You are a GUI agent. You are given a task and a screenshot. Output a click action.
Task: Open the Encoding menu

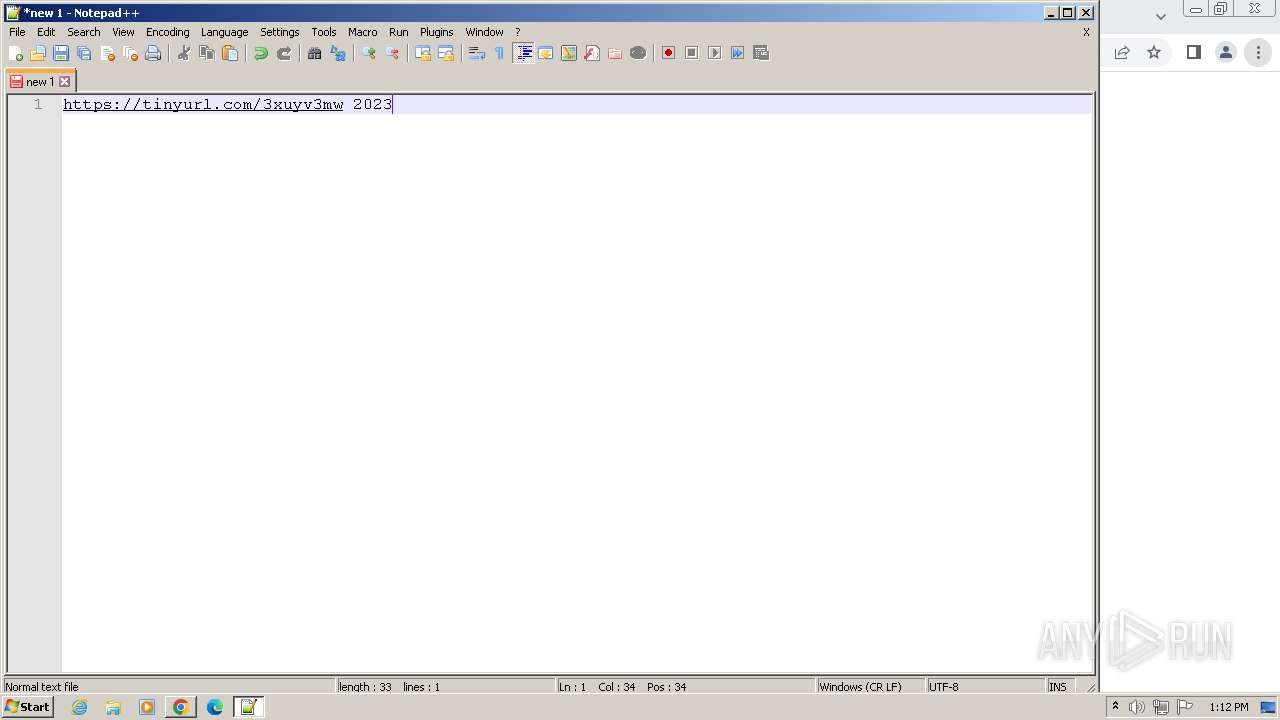[167, 32]
